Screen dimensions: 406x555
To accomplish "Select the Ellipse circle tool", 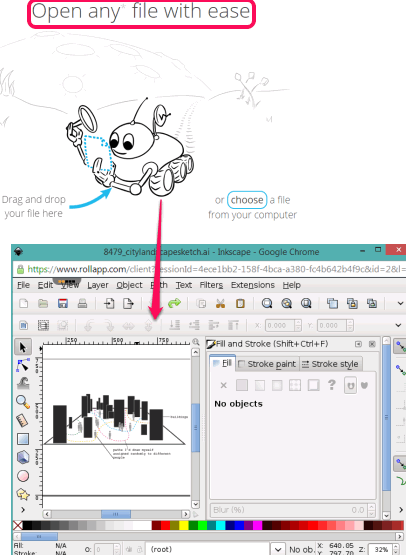I will point(23,476).
